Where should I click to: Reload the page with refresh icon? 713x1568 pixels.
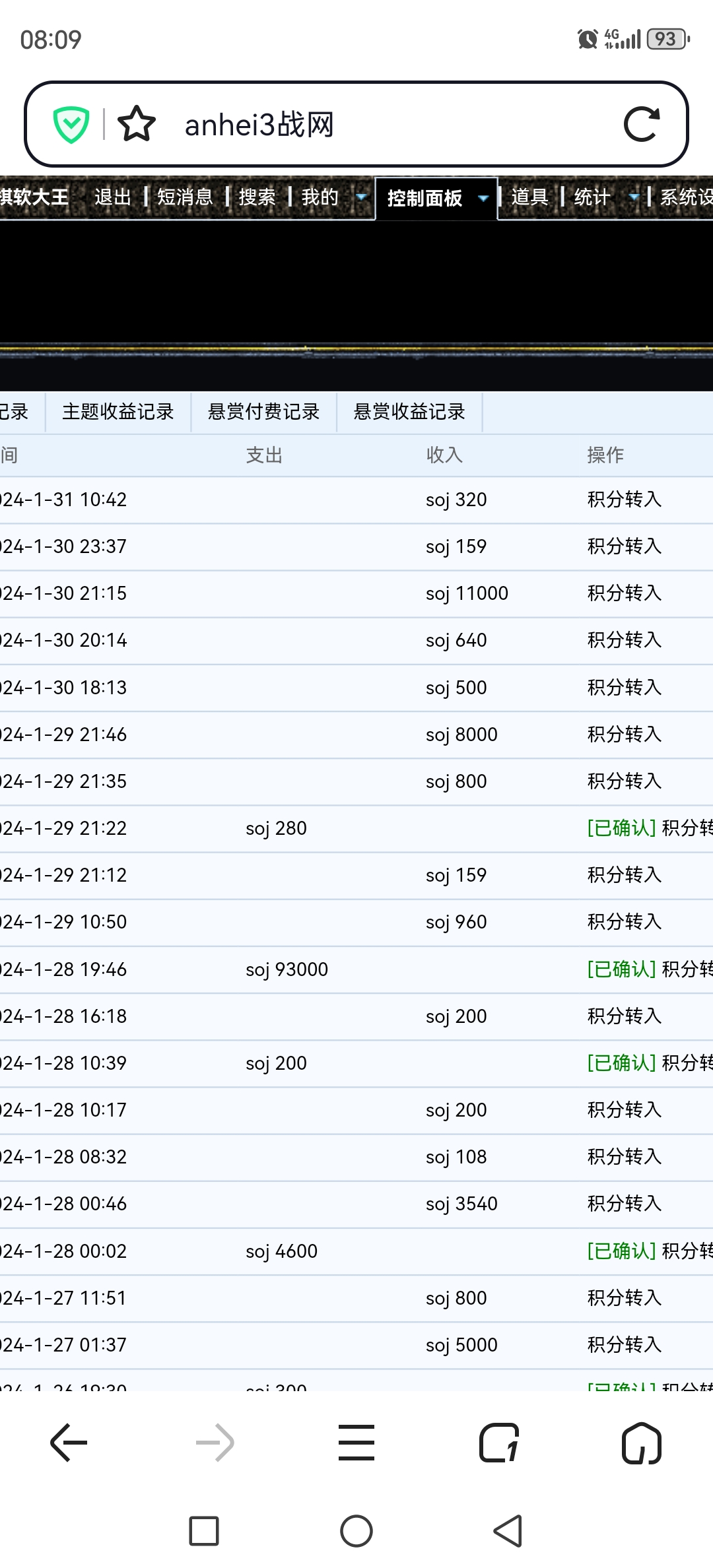(x=642, y=124)
